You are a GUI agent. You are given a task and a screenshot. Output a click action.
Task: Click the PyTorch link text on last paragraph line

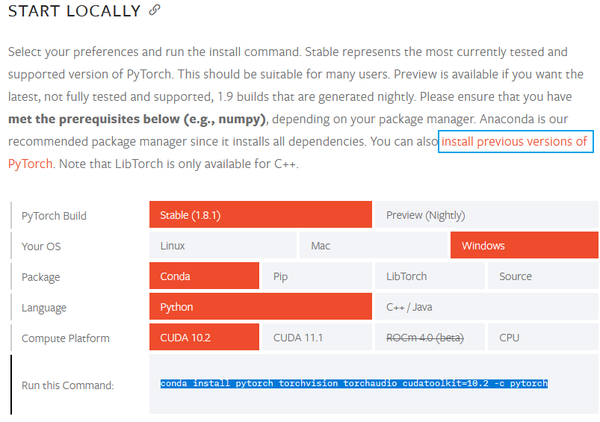point(30,164)
